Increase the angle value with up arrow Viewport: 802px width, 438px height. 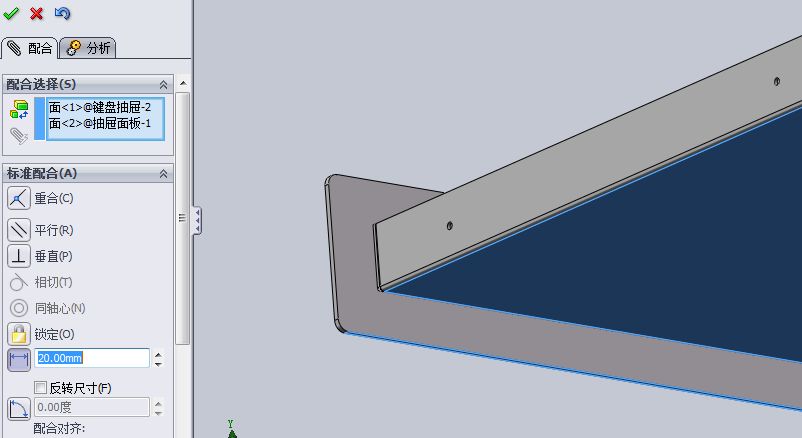coord(159,403)
